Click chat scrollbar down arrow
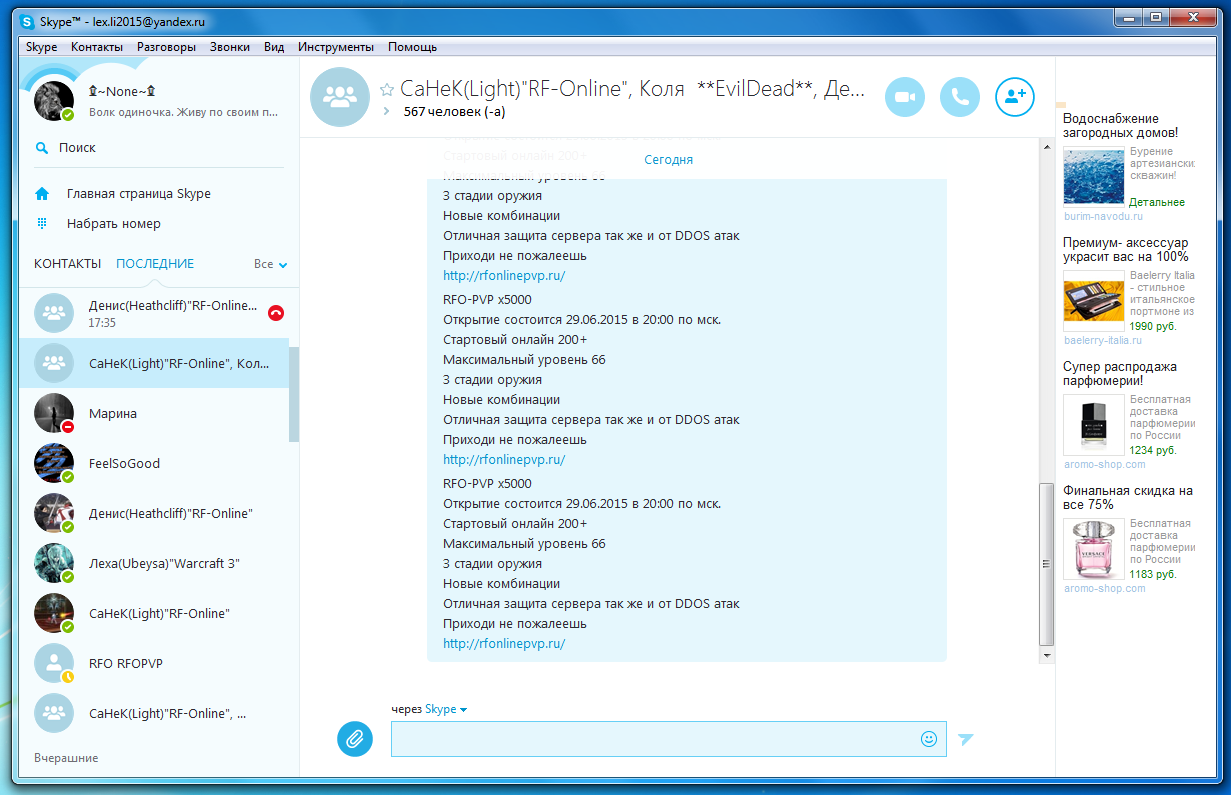This screenshot has width=1231, height=795. [1047, 656]
